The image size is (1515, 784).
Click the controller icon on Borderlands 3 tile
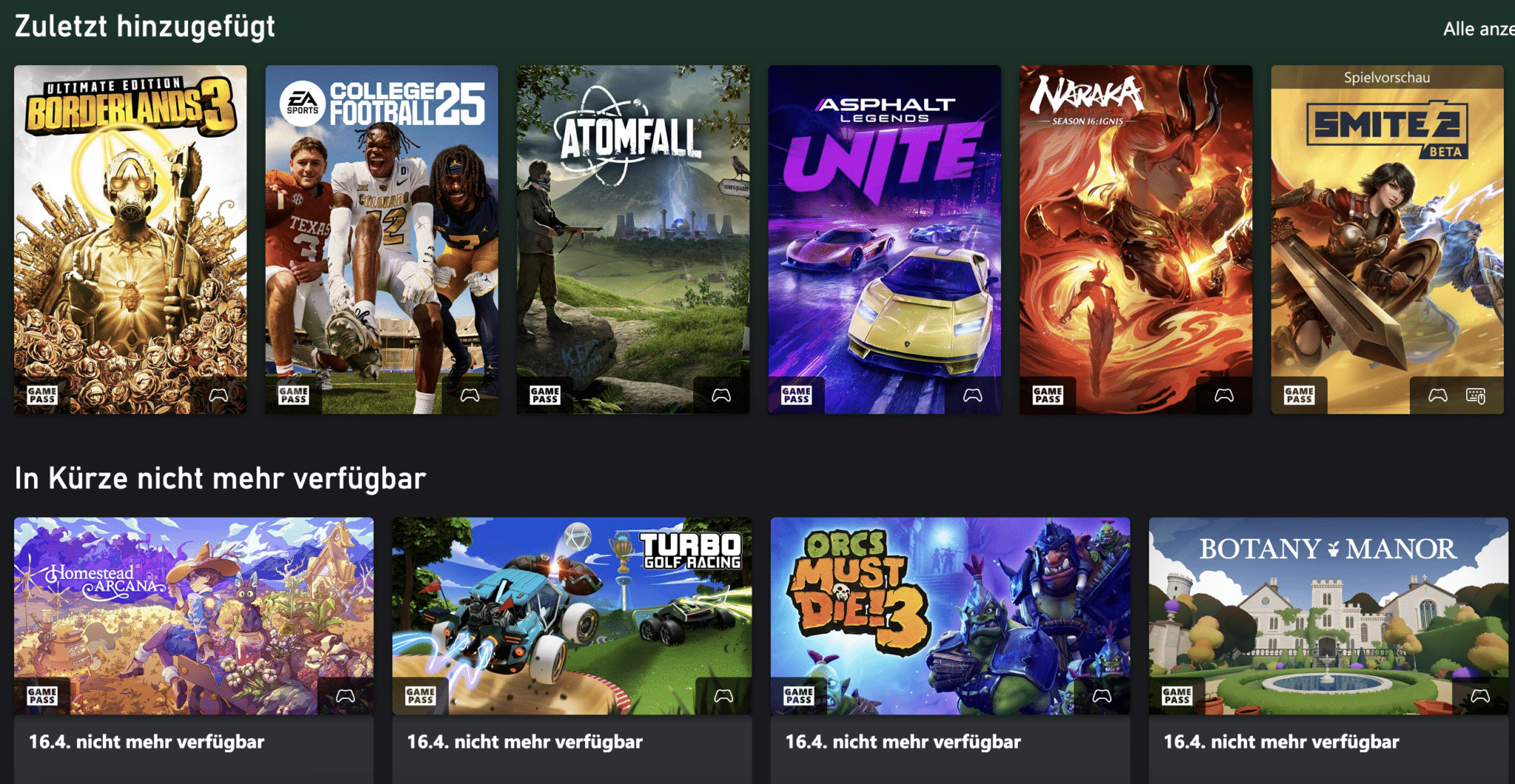coord(218,395)
